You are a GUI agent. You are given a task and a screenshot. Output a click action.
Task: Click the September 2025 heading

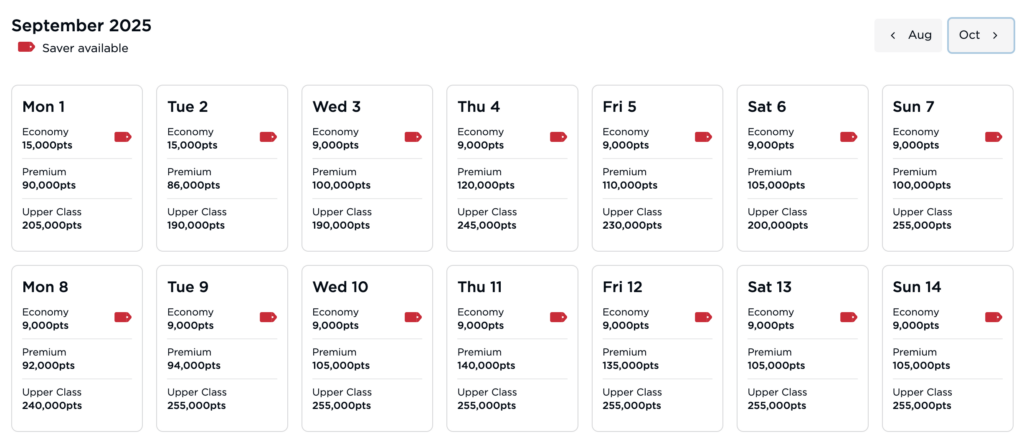81,25
